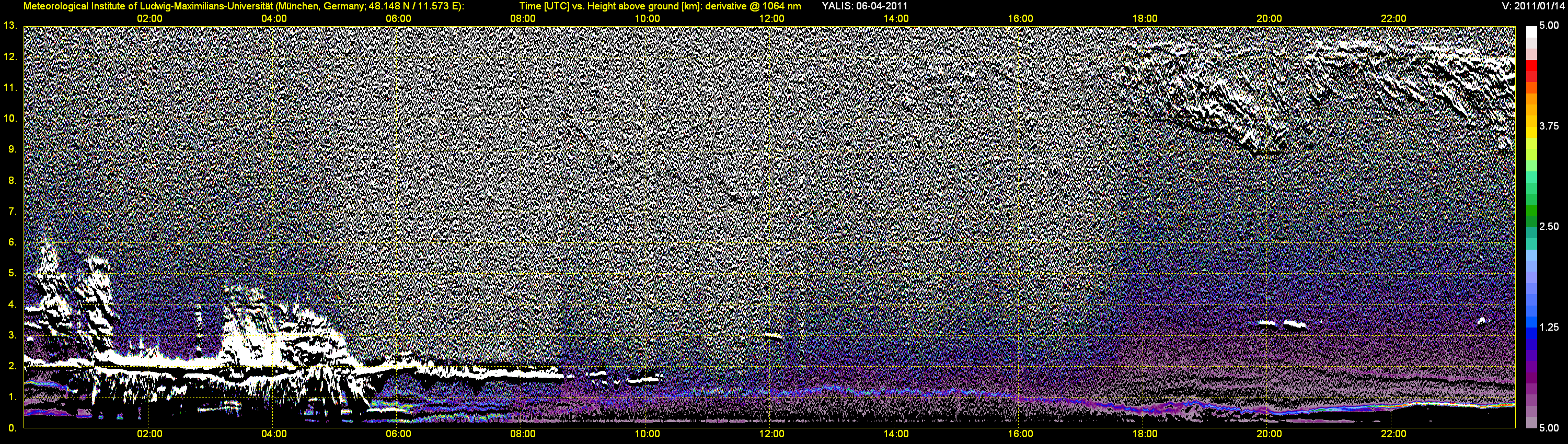Click the 11. km height axis label
Image resolution: width=1568 pixels, height=444 pixels.
10,88
